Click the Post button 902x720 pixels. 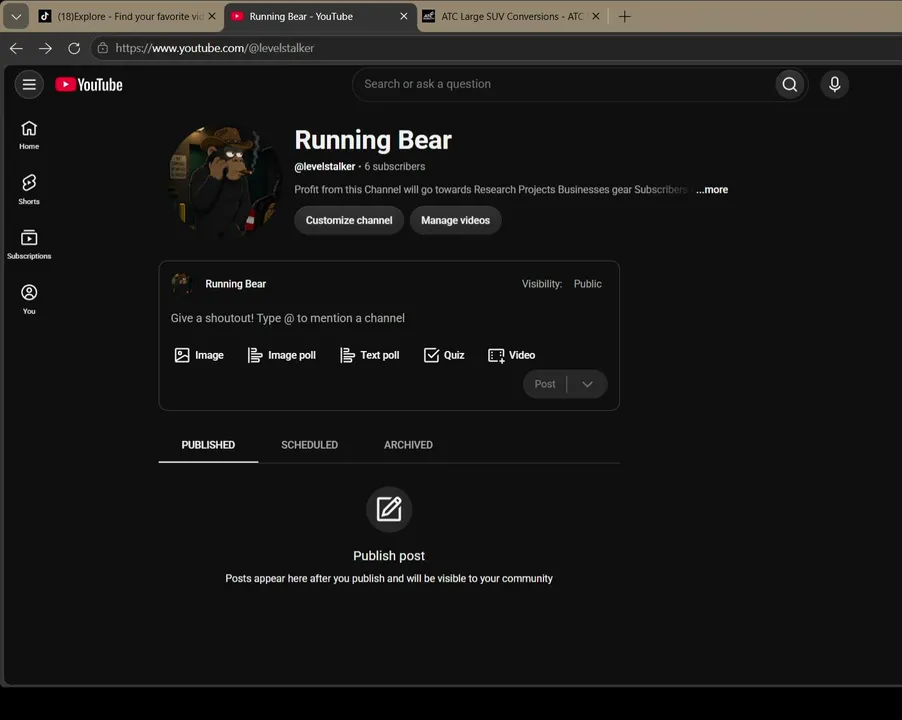click(x=545, y=384)
